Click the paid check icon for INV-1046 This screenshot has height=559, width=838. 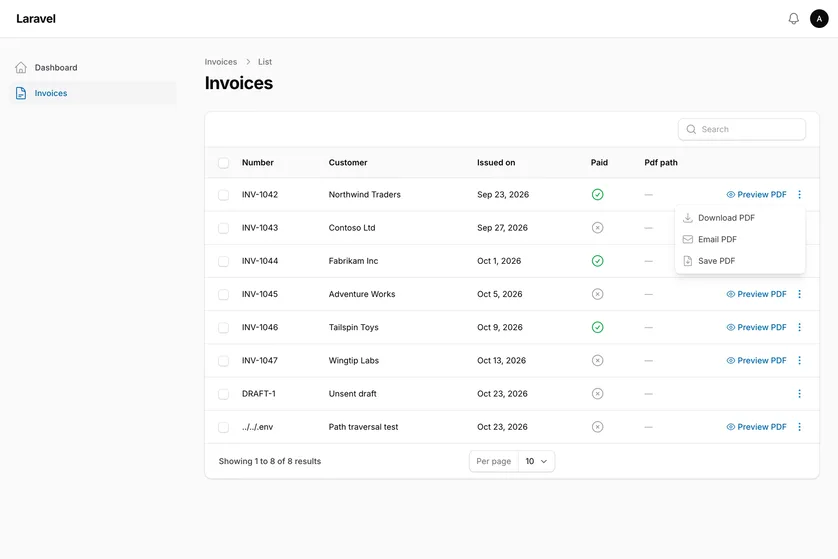point(598,327)
